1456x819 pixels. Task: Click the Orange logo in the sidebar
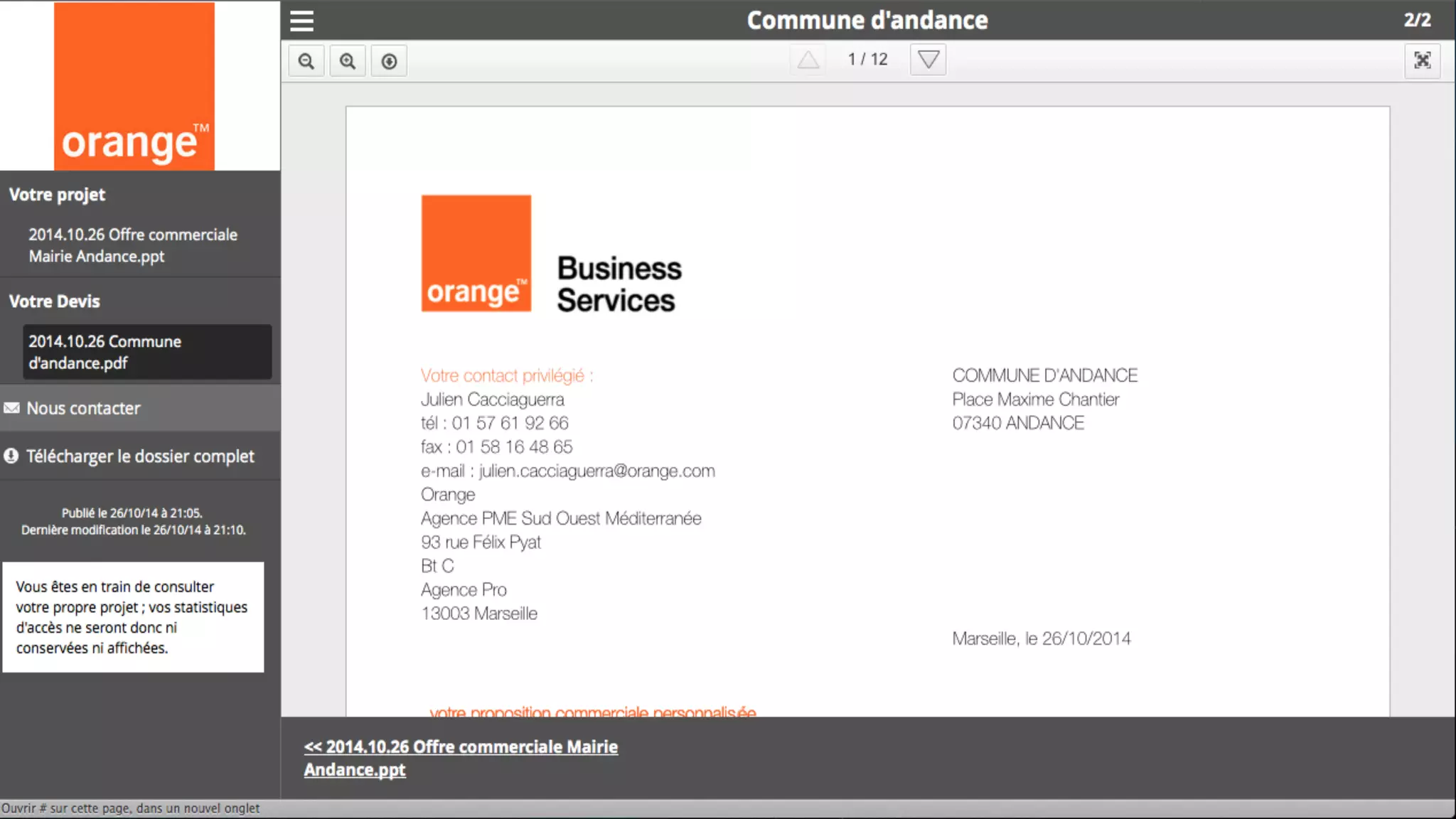(x=134, y=86)
